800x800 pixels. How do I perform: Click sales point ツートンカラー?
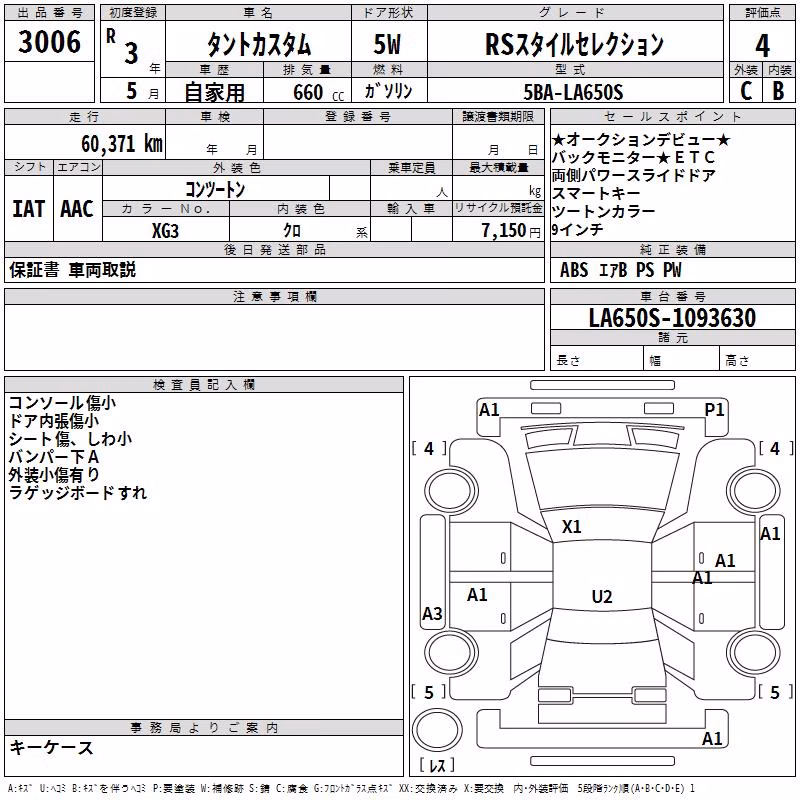pos(604,211)
